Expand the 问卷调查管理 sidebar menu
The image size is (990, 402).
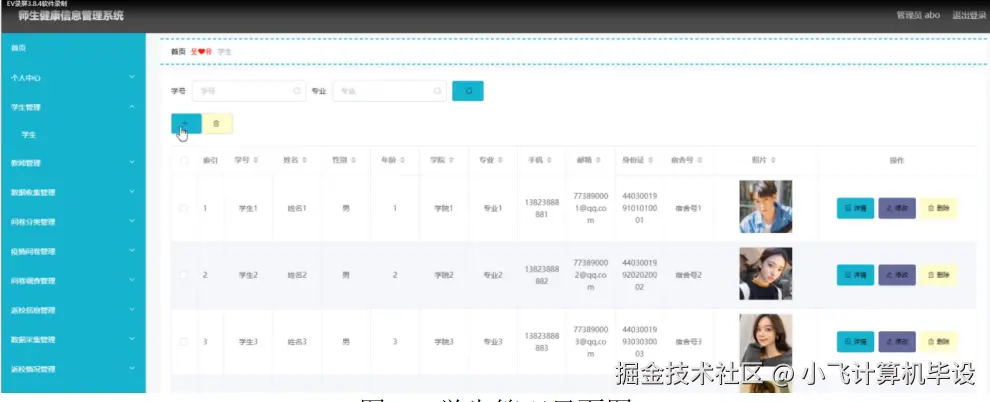(73, 280)
